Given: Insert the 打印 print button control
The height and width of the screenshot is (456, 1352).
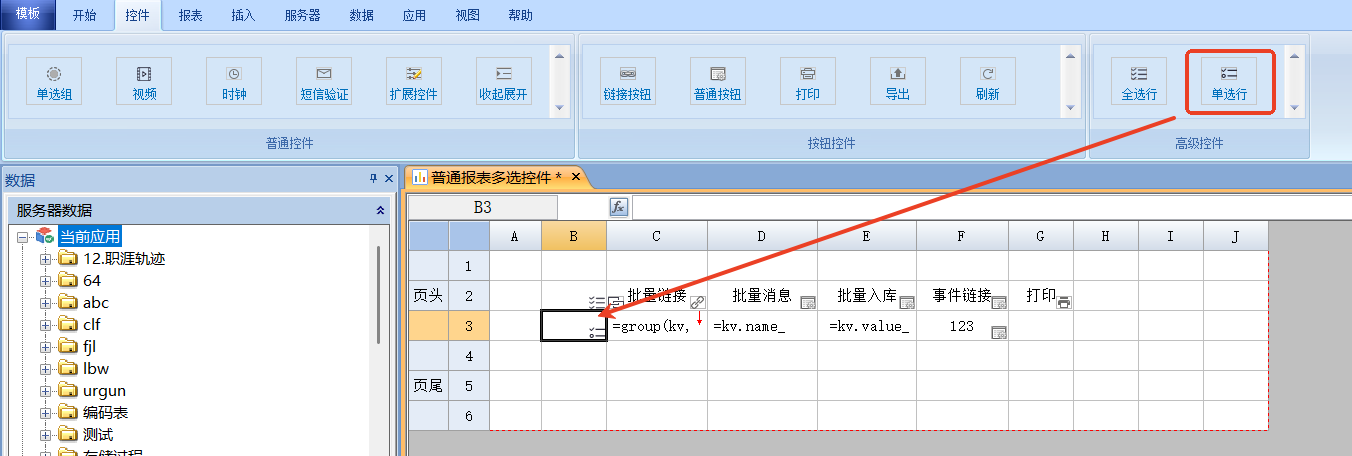Looking at the screenshot, I should click(808, 82).
